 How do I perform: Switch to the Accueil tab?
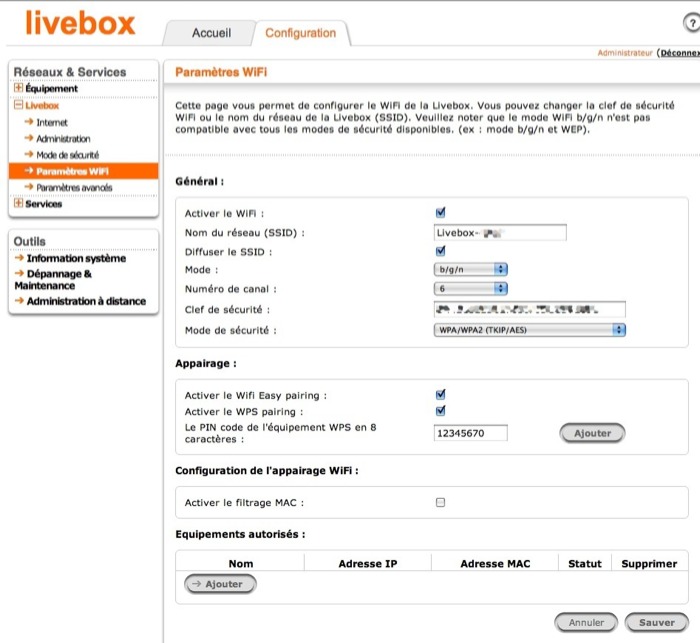point(211,33)
